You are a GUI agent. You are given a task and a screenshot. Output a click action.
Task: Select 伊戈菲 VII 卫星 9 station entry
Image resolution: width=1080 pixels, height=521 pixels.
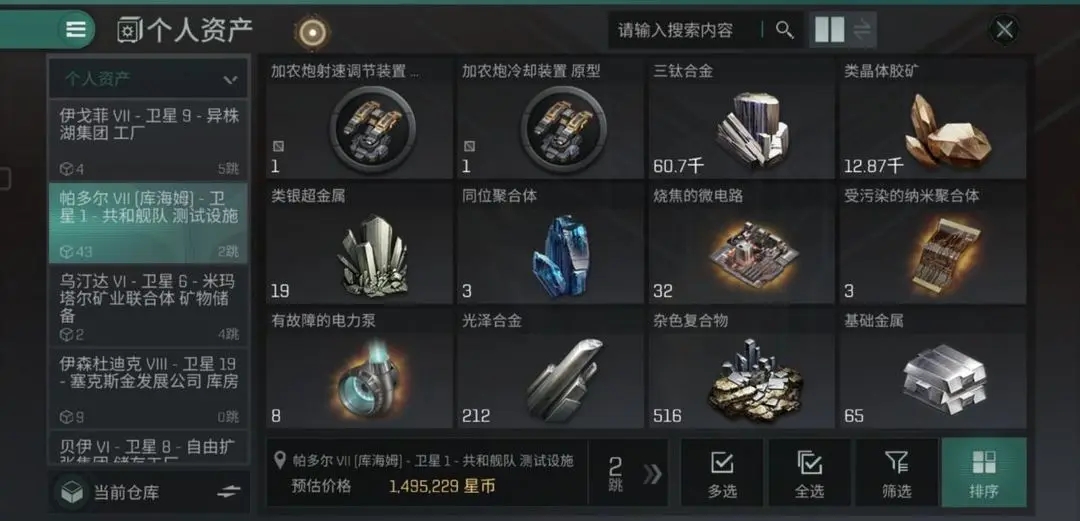point(147,140)
